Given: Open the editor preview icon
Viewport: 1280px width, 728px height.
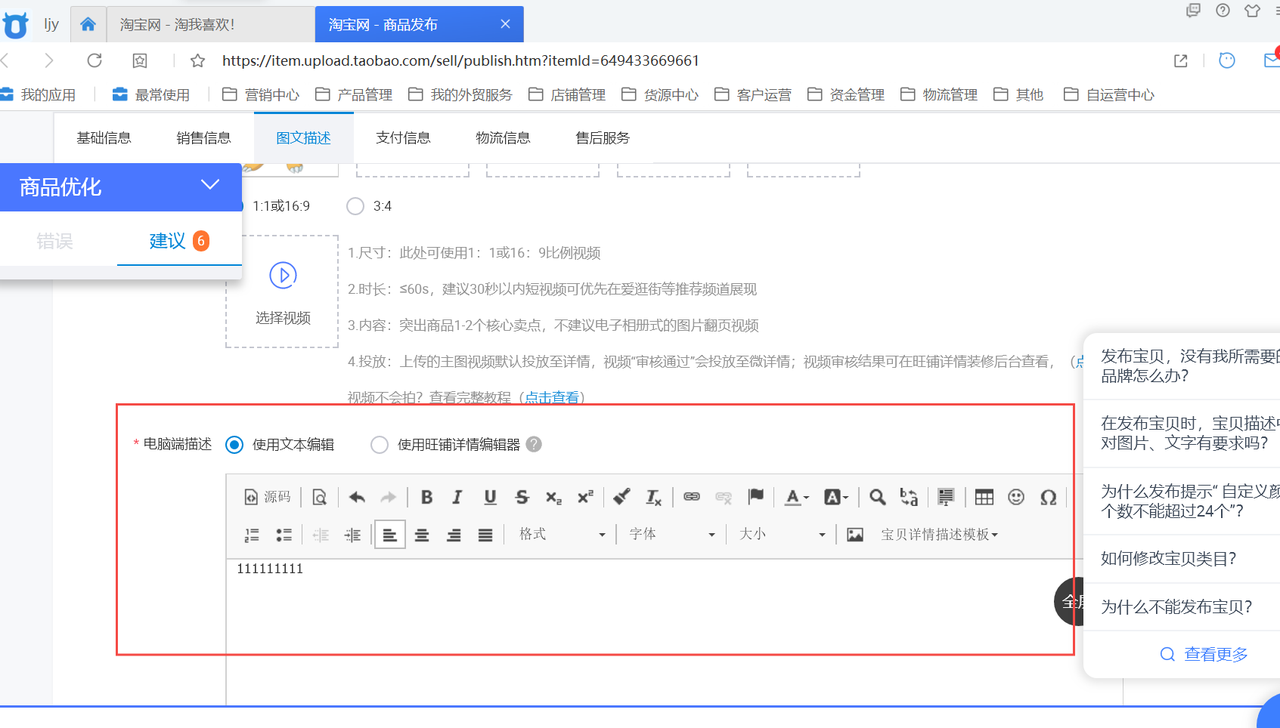Looking at the screenshot, I should click(319, 497).
